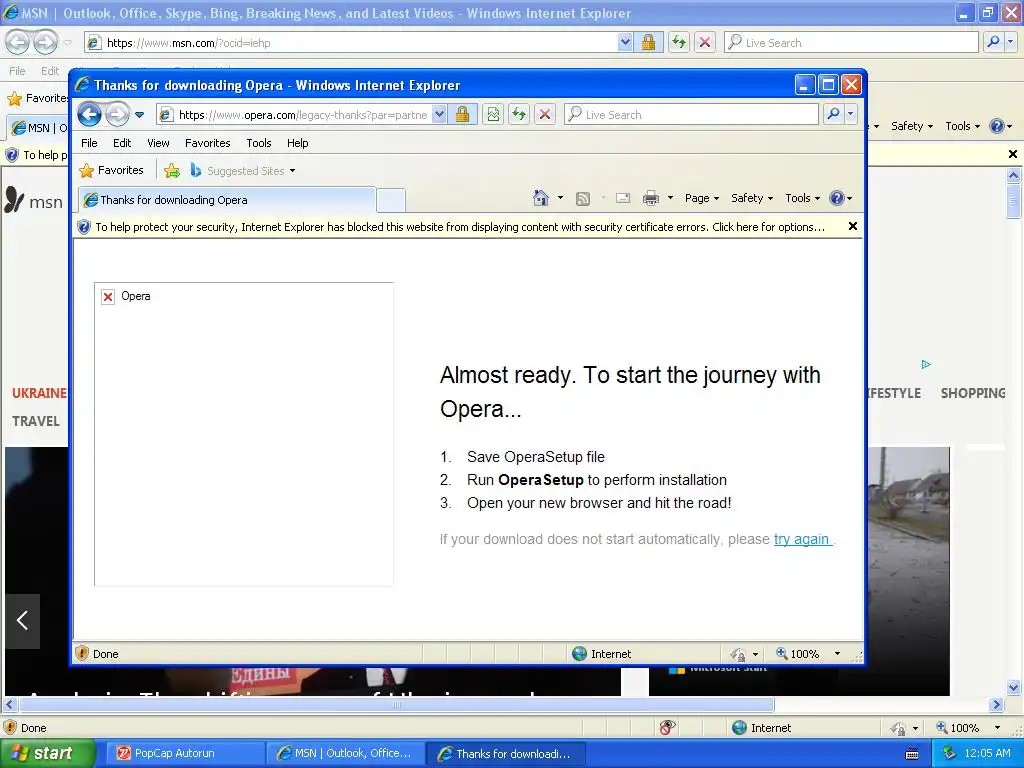The width and height of the screenshot is (1024, 768).
Task: Click the refresh icon in MSN window
Action: tap(679, 42)
